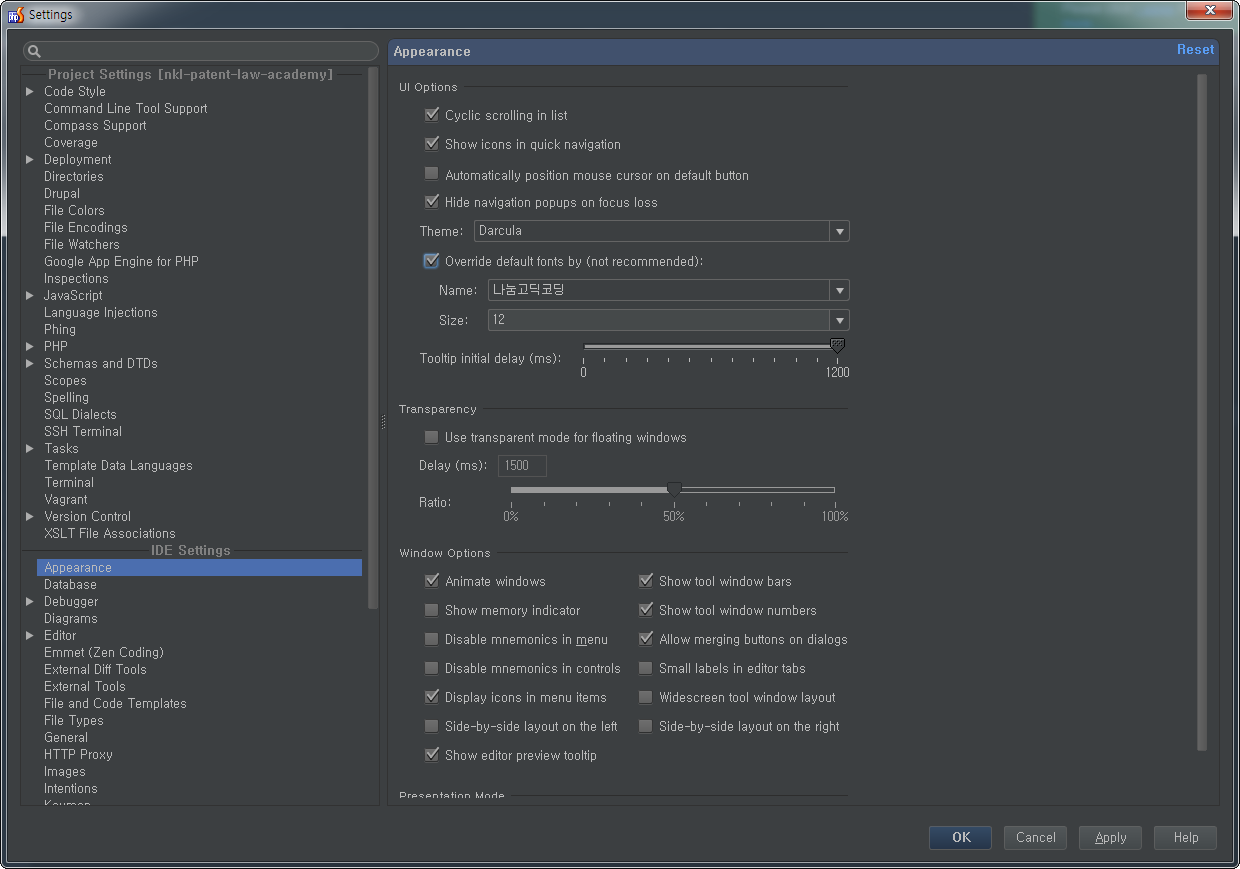Image resolution: width=1240 pixels, height=869 pixels.
Task: Enable Small labels in editor tabs
Action: [646, 668]
